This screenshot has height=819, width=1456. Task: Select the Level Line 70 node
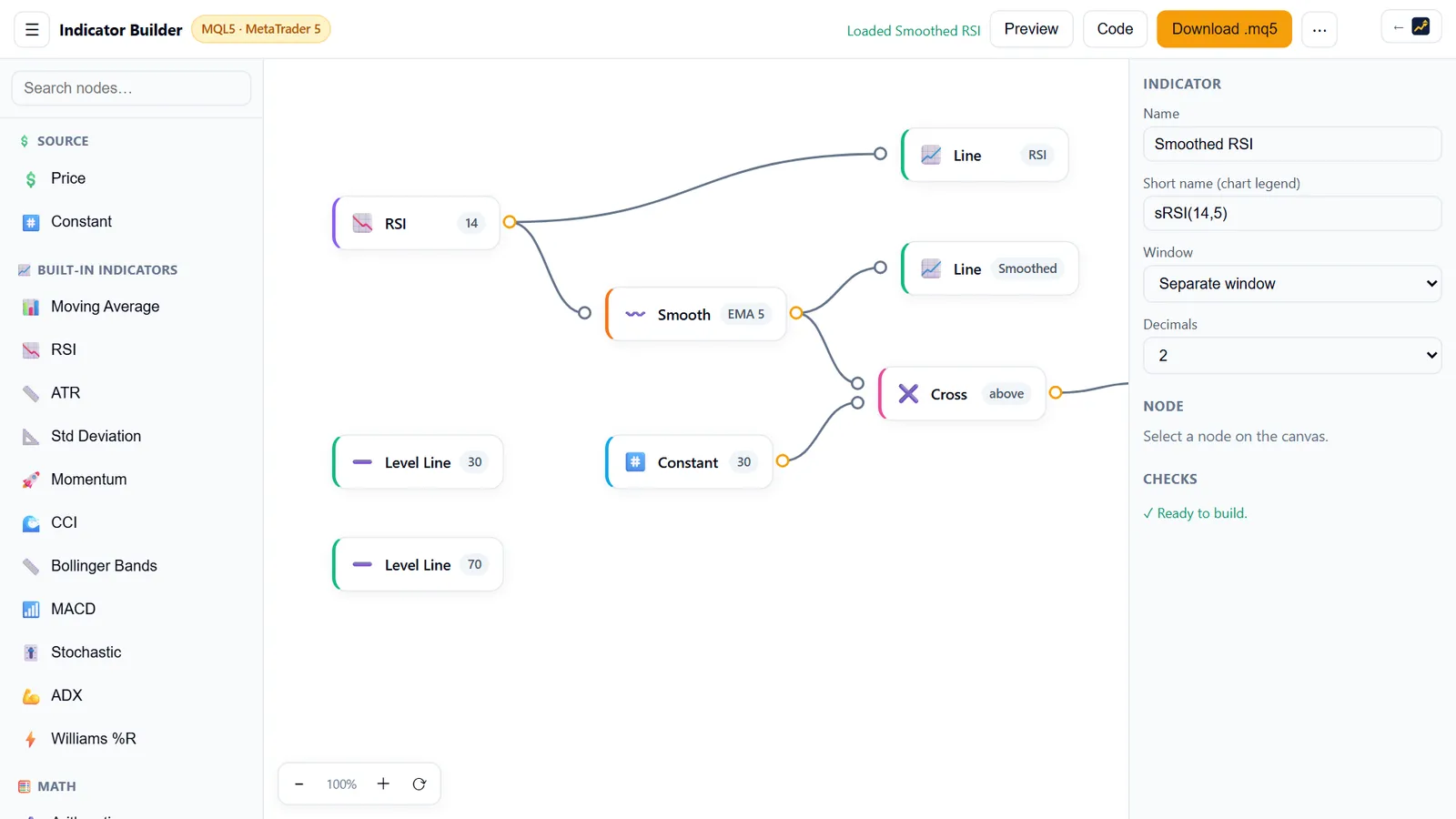pyautogui.click(x=419, y=564)
